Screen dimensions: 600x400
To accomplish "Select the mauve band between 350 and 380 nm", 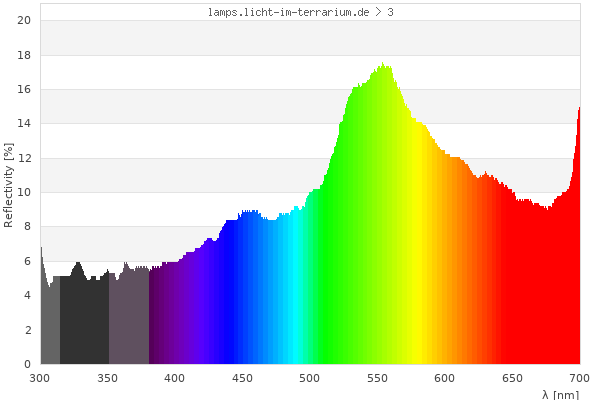I will pyautogui.click(x=129, y=320).
